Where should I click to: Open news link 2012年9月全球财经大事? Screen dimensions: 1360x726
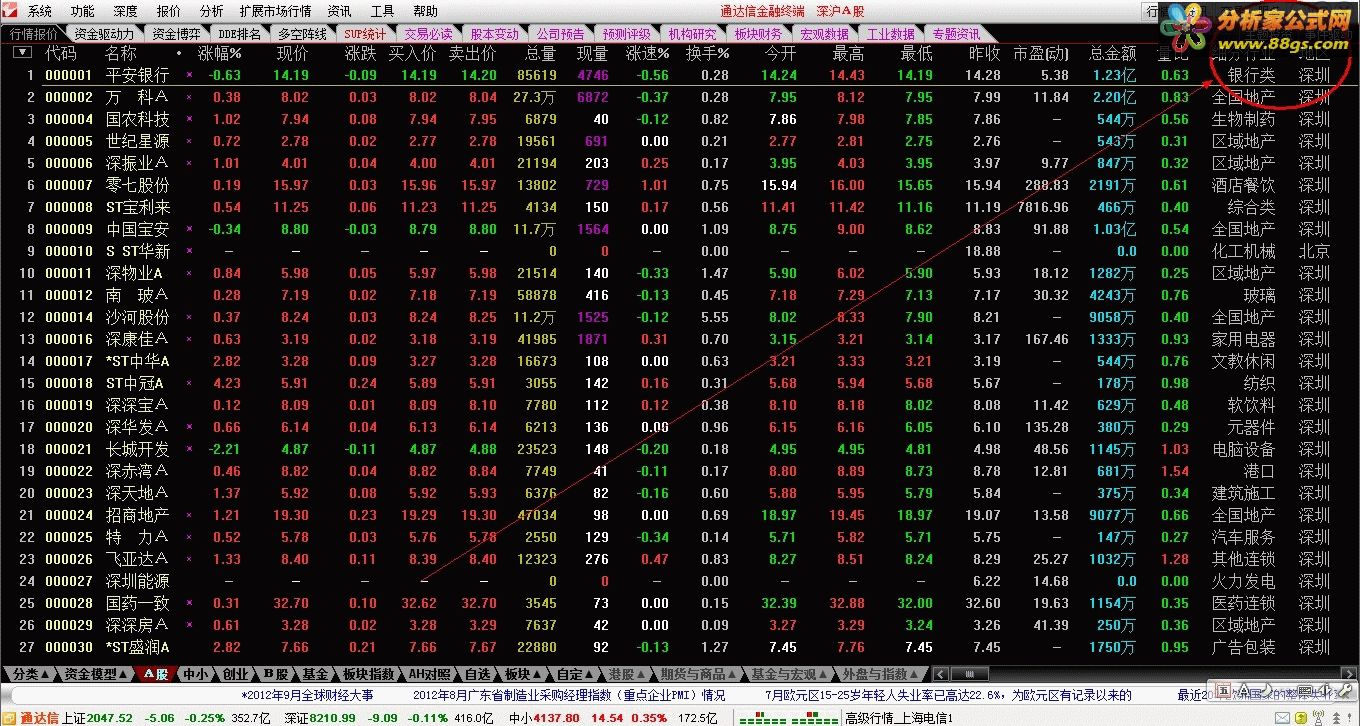[x=307, y=695]
